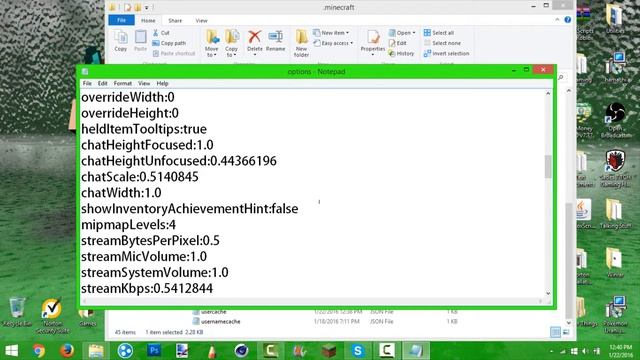Open Quick Access Toolbar customize arrow
This screenshot has height=360, width=640.
coord(147,7)
